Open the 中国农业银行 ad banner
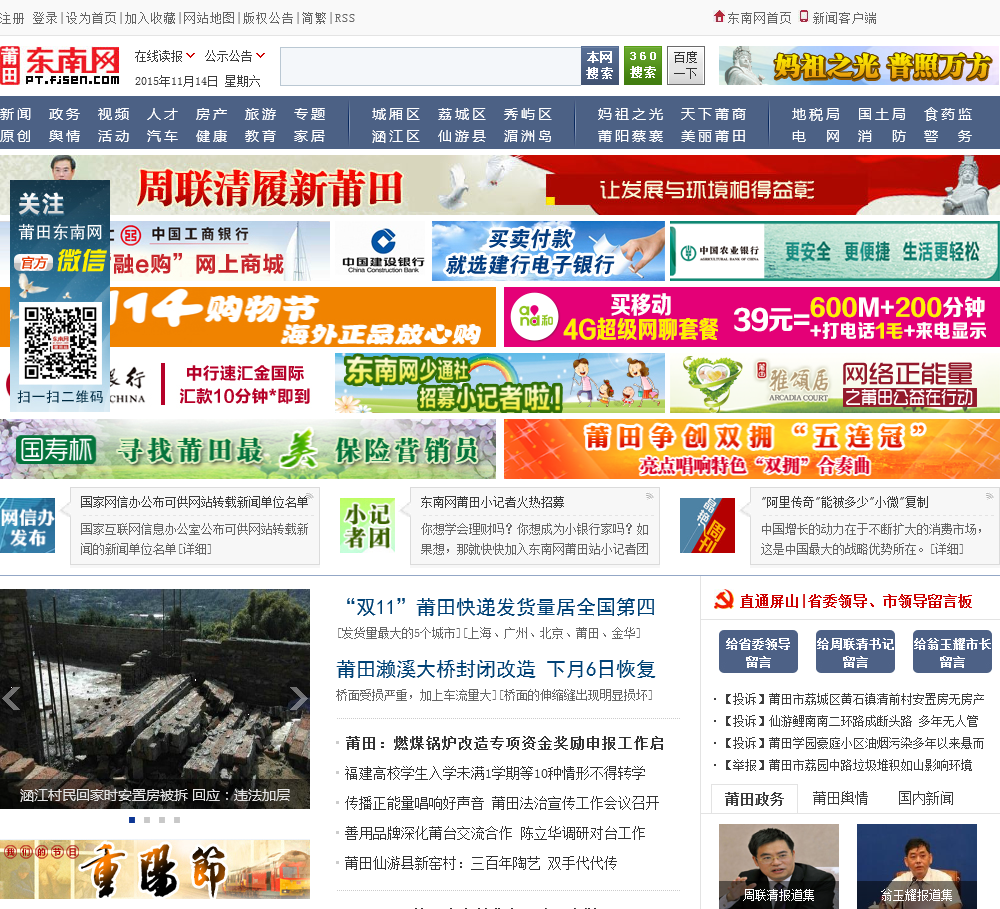 835,251
